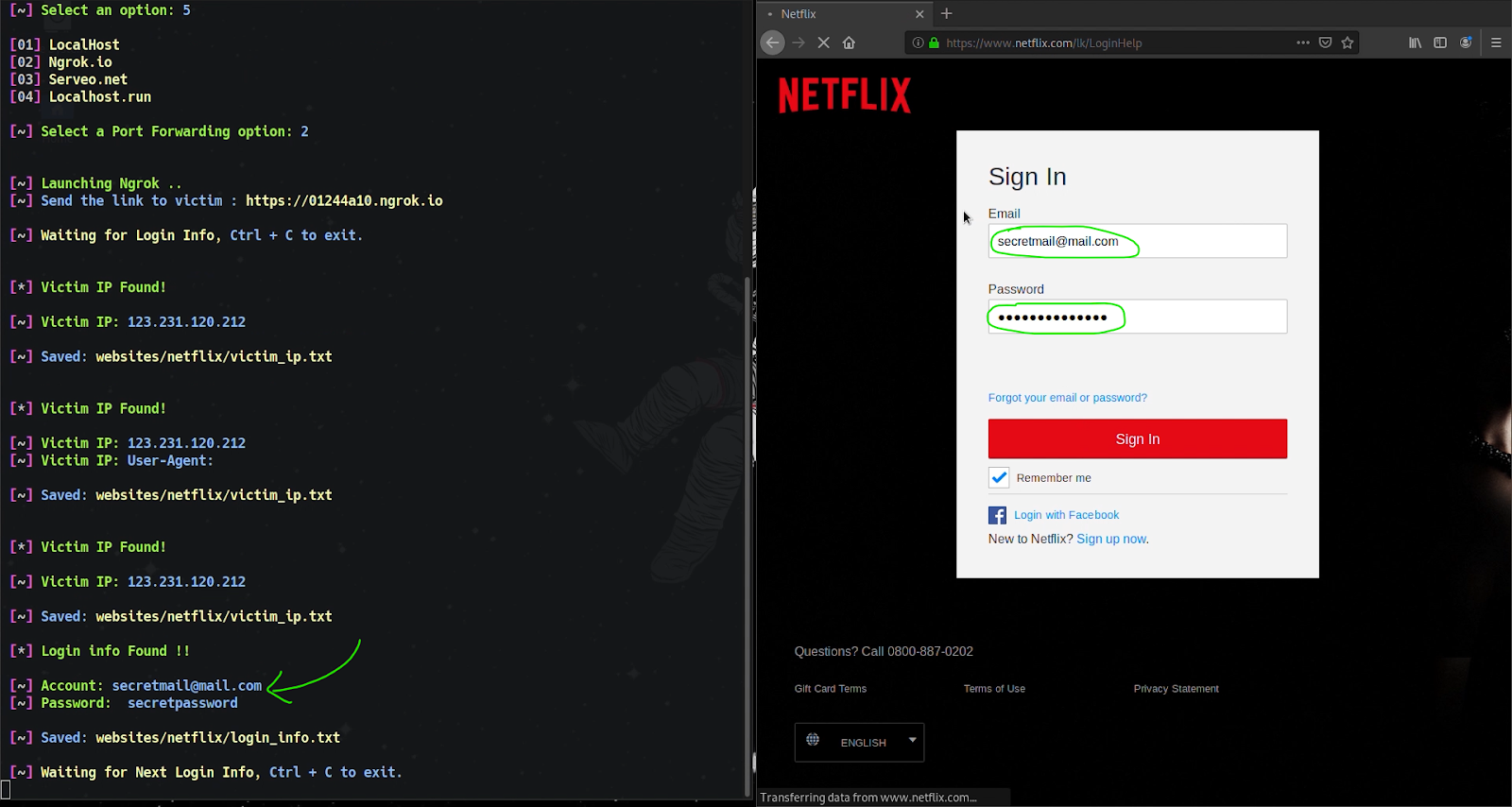
Task: Focus the Email input field
Action: 1138,241
